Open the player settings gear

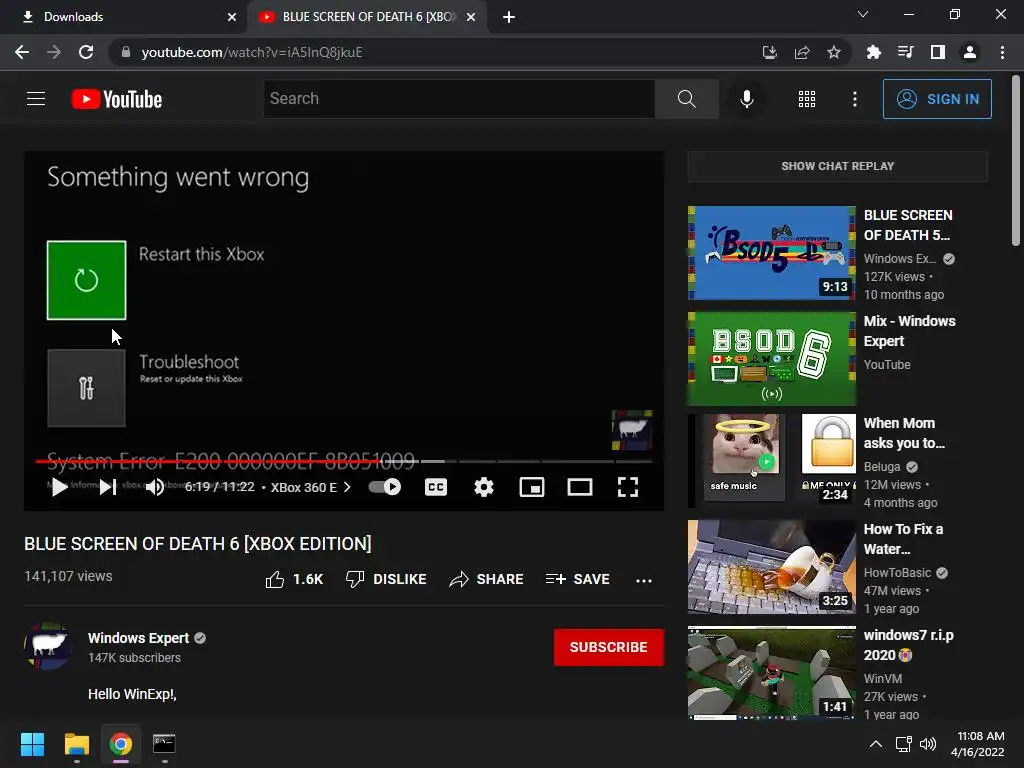(x=484, y=487)
